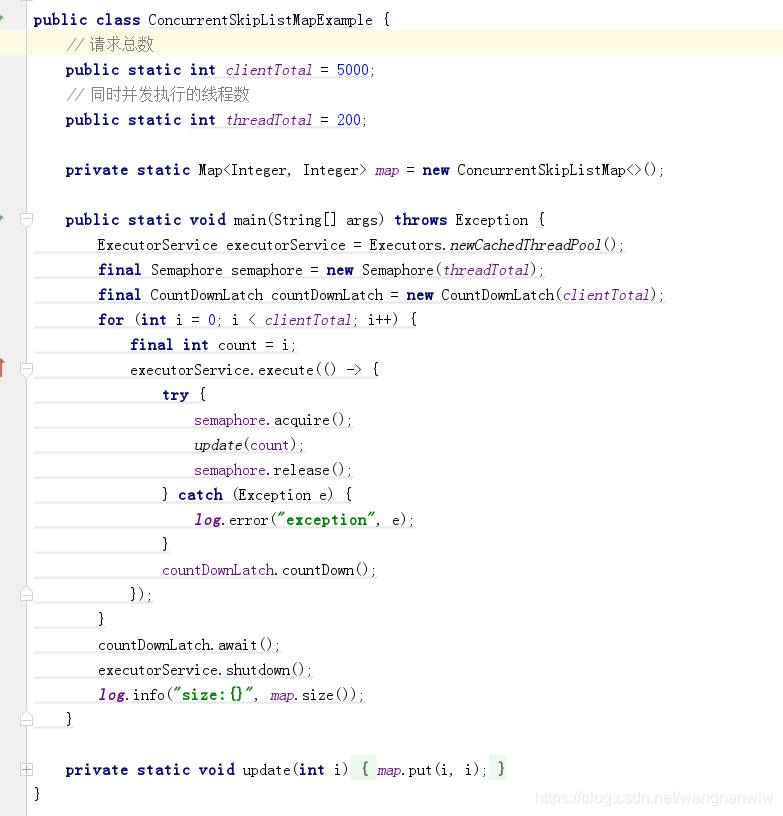Click the string literal "exception"
Screen dimensions: 783x816
point(326,520)
